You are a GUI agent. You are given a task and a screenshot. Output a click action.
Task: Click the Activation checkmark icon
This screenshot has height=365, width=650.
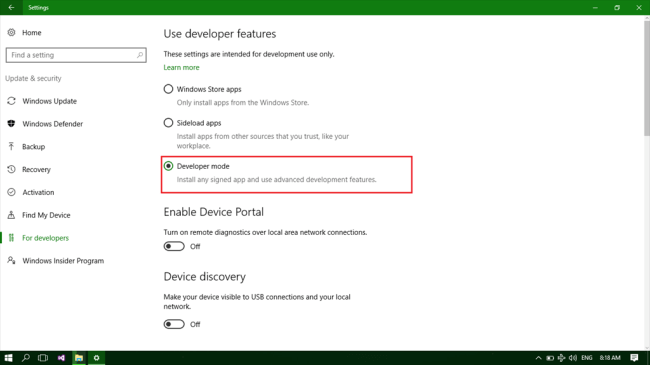click(11, 192)
